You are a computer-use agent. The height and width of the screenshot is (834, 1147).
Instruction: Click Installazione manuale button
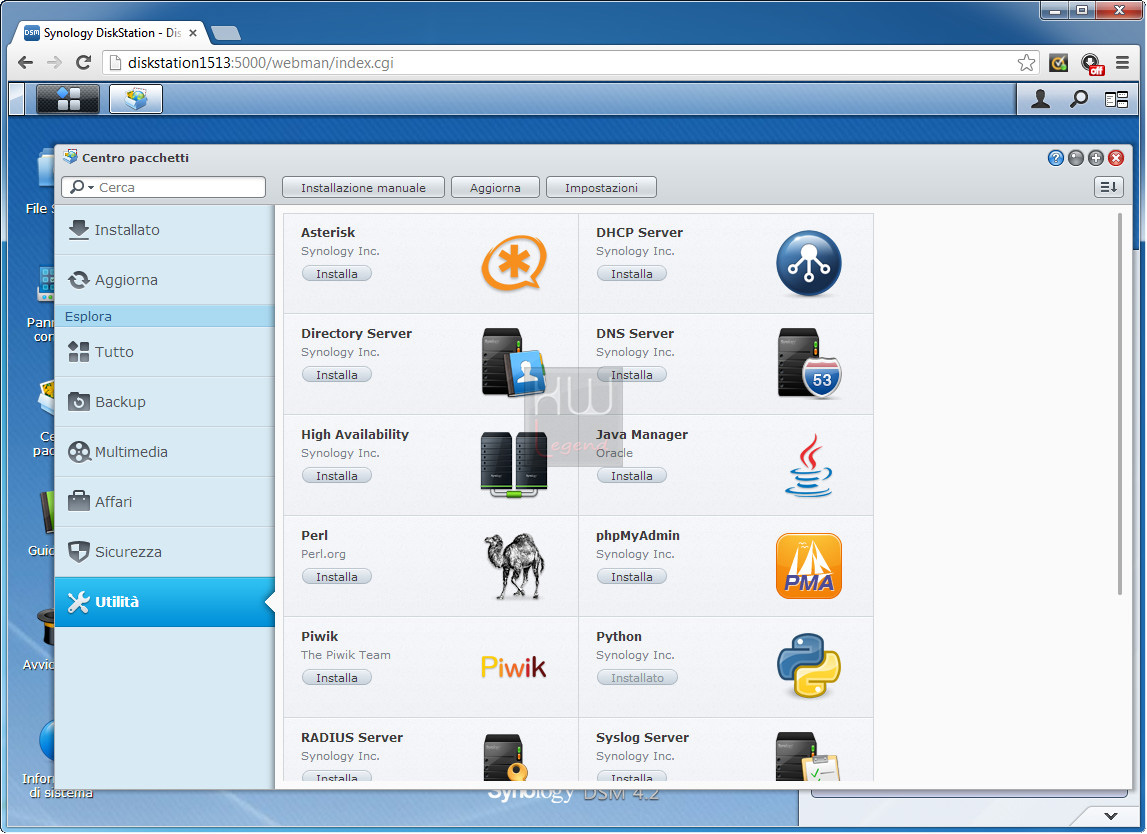click(364, 187)
